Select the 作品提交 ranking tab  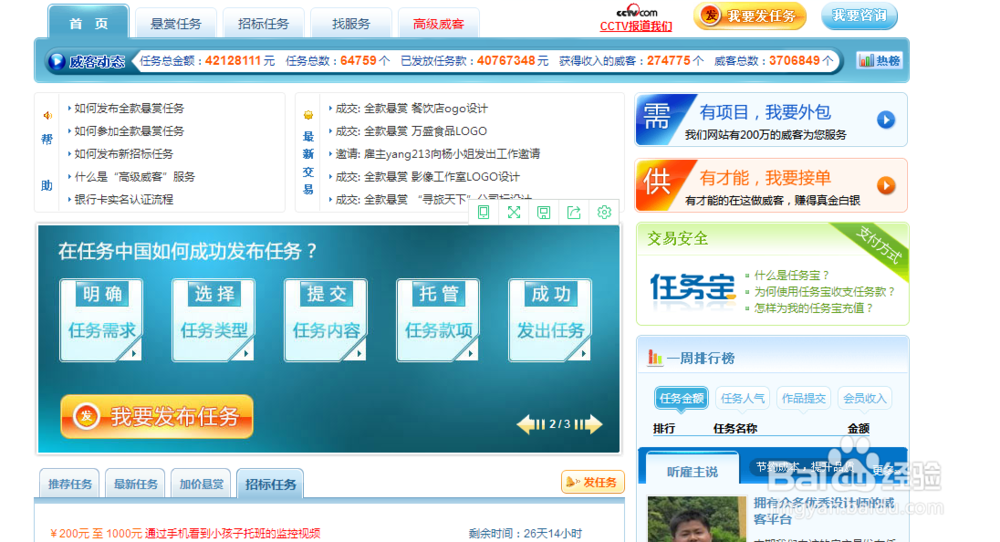point(804,399)
